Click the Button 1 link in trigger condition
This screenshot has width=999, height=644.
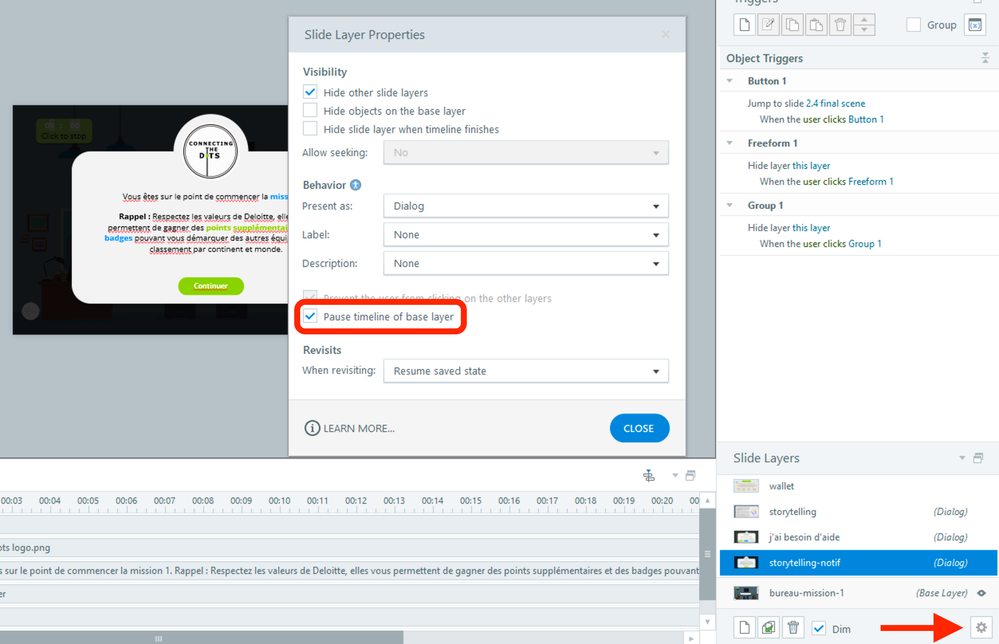pyautogui.click(x=866, y=119)
